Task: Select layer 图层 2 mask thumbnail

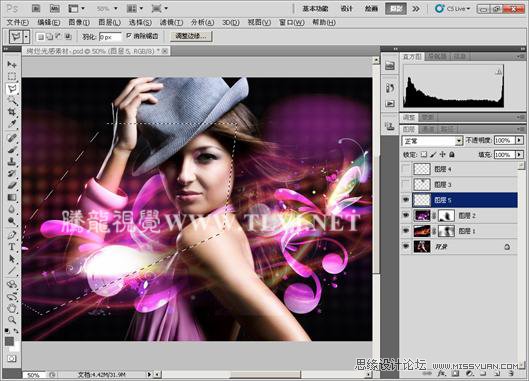Action: tap(446, 215)
